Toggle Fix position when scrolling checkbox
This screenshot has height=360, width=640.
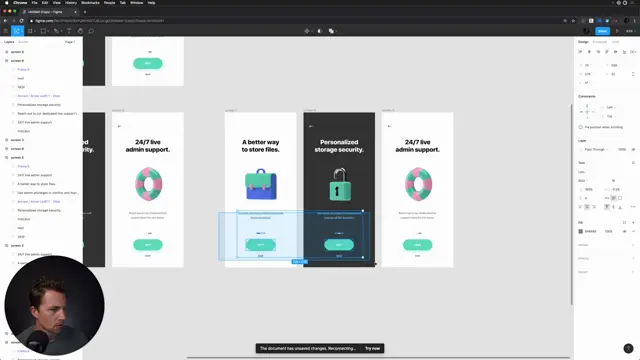pos(580,127)
